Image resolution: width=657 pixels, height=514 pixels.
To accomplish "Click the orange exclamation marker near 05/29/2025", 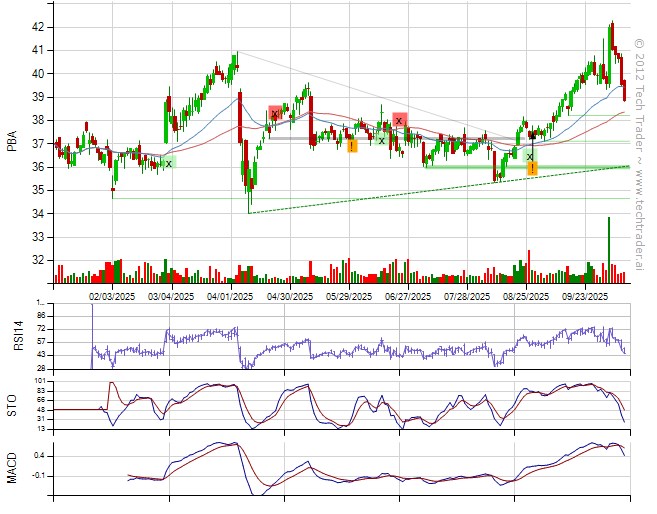I will click(x=352, y=146).
